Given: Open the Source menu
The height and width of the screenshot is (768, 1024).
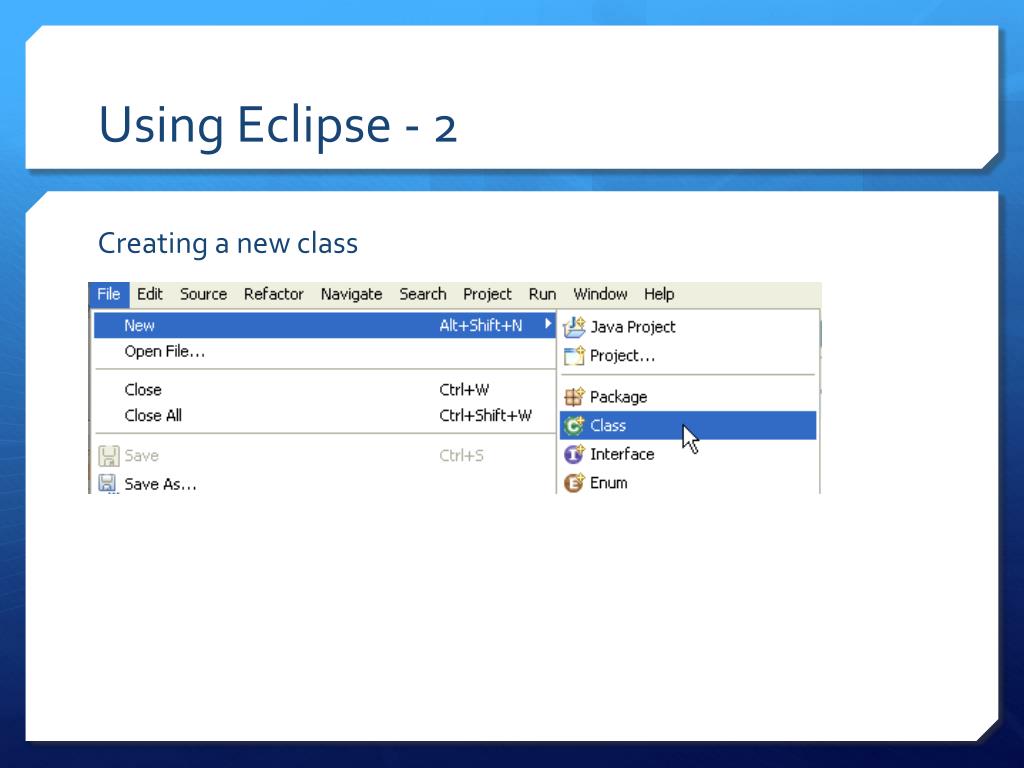Looking at the screenshot, I should [203, 295].
